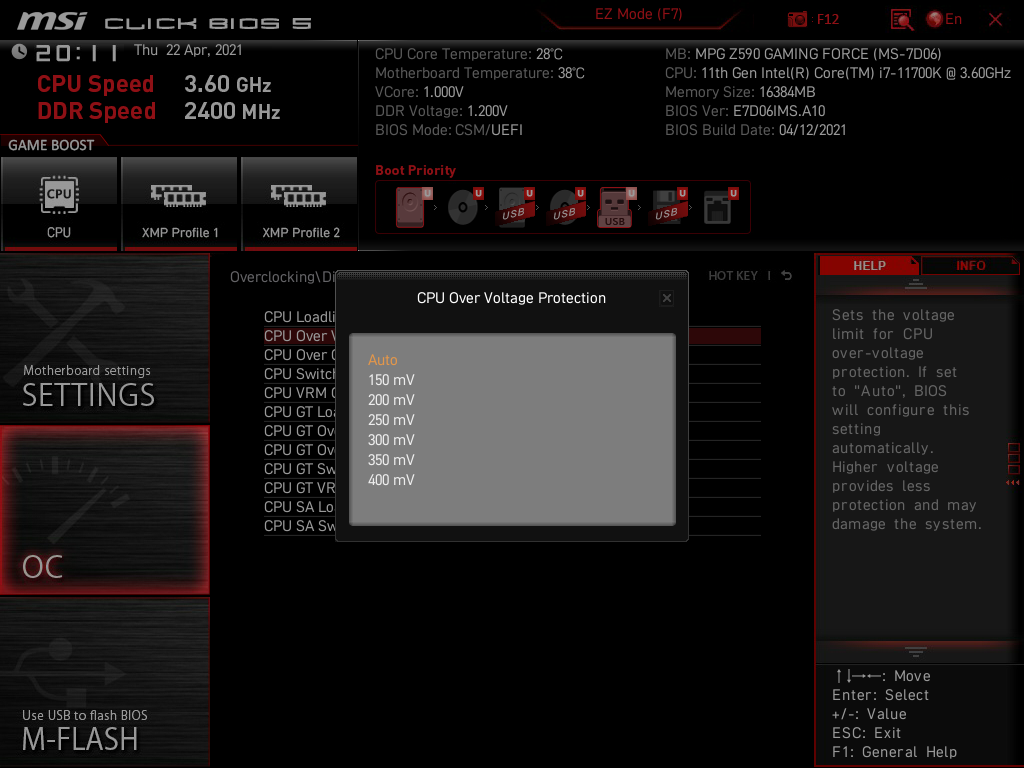Screen dimensions: 1024x768
Task: Enable XMP Profile 1
Action: pyautogui.click(x=180, y=203)
